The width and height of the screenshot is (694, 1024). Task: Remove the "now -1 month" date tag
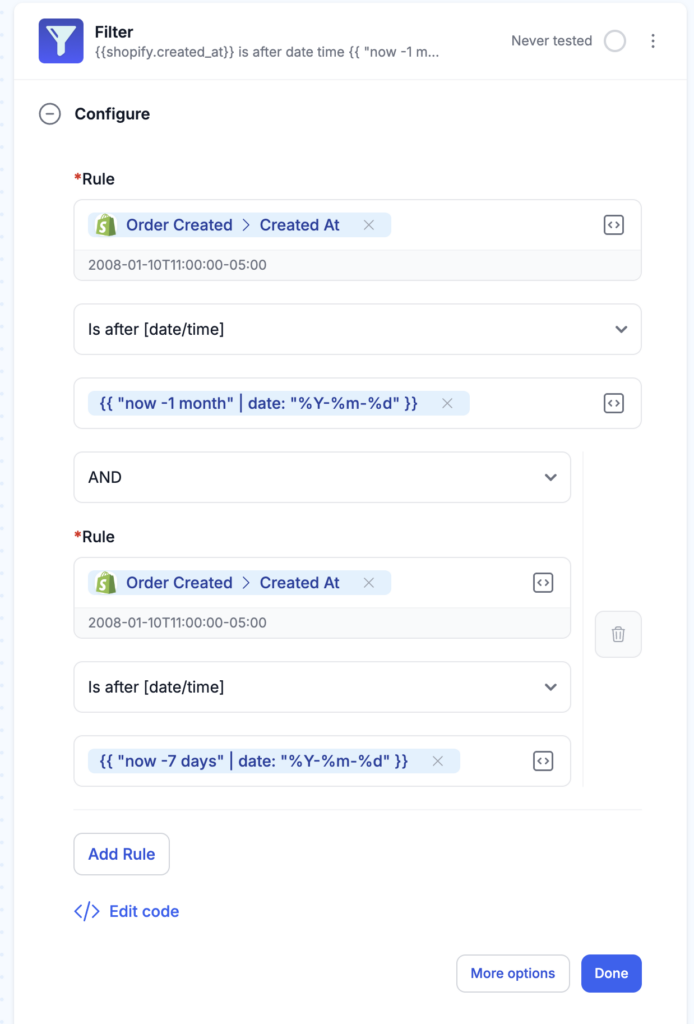447,403
